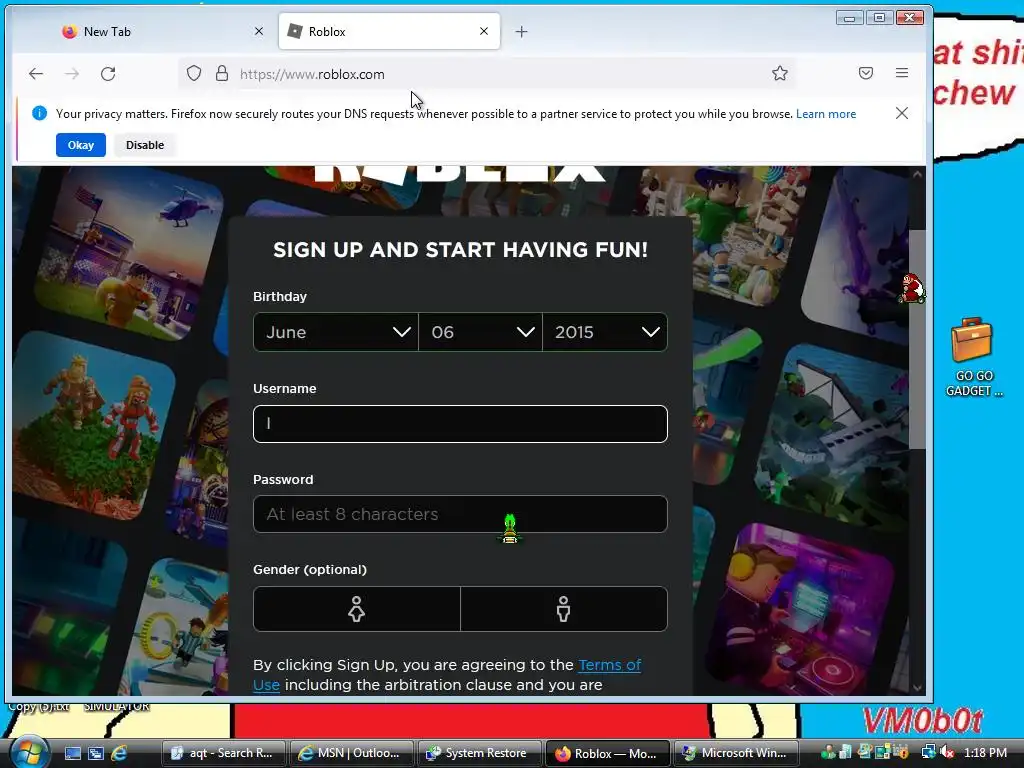
Task: Switch to the aqt - Search taskbar window
Action: click(x=224, y=753)
